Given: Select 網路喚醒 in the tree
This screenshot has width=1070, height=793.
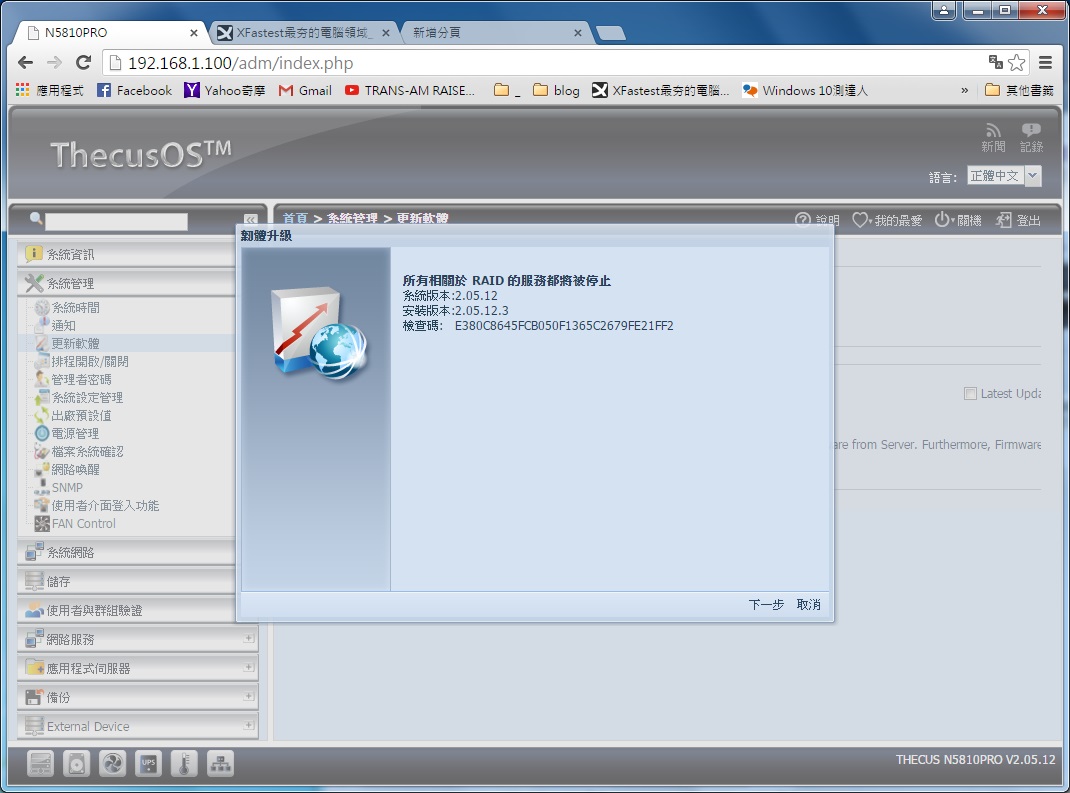Looking at the screenshot, I should coord(75,470).
